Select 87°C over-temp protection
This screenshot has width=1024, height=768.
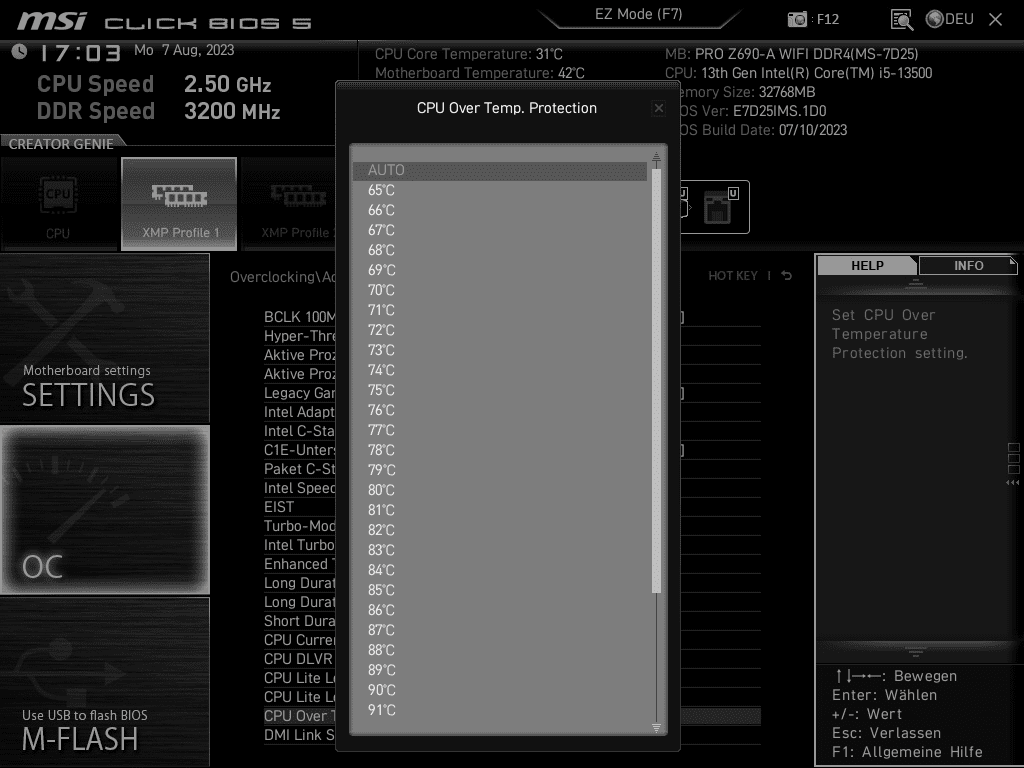(500, 630)
